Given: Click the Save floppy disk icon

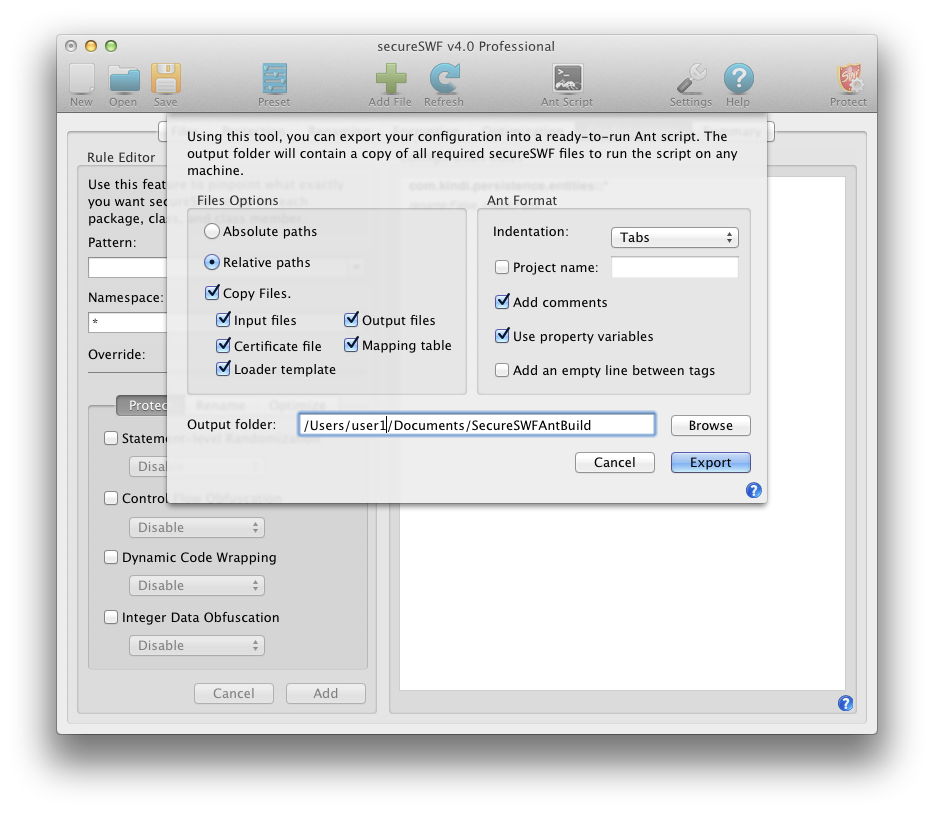Looking at the screenshot, I should click(165, 80).
